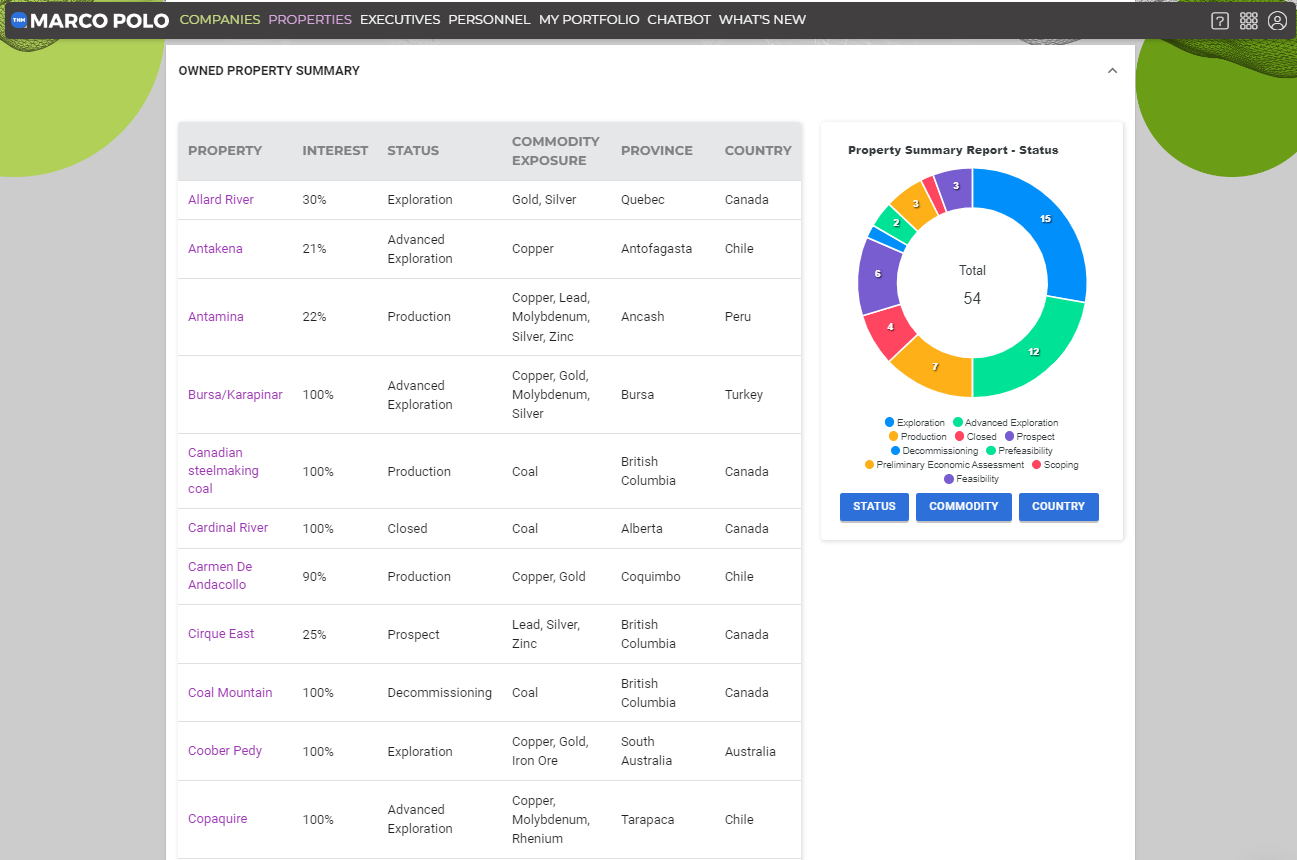Toggle the Prefeasibility legend item

click(1019, 451)
